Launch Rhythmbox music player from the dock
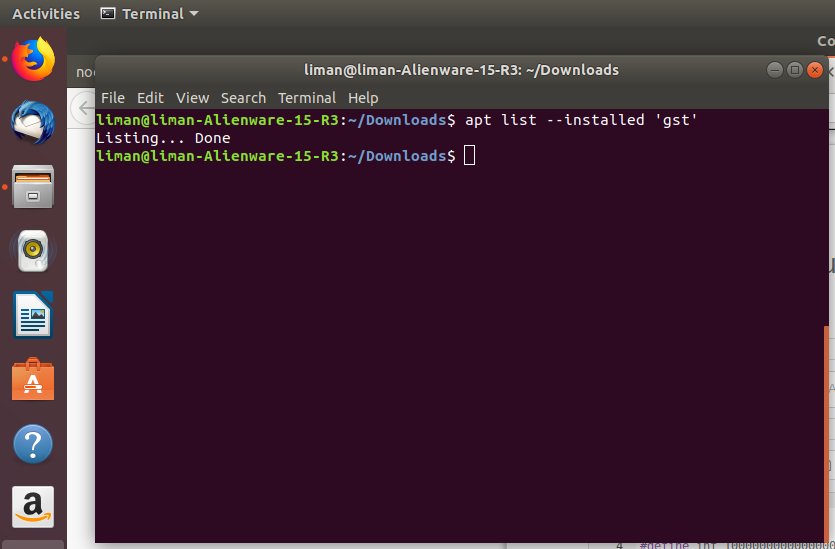 [33, 250]
